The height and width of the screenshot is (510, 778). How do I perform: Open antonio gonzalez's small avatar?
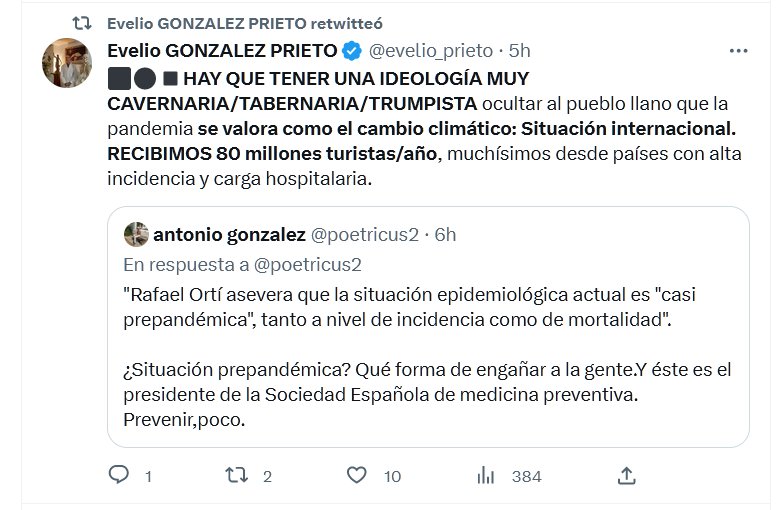[x=136, y=235]
